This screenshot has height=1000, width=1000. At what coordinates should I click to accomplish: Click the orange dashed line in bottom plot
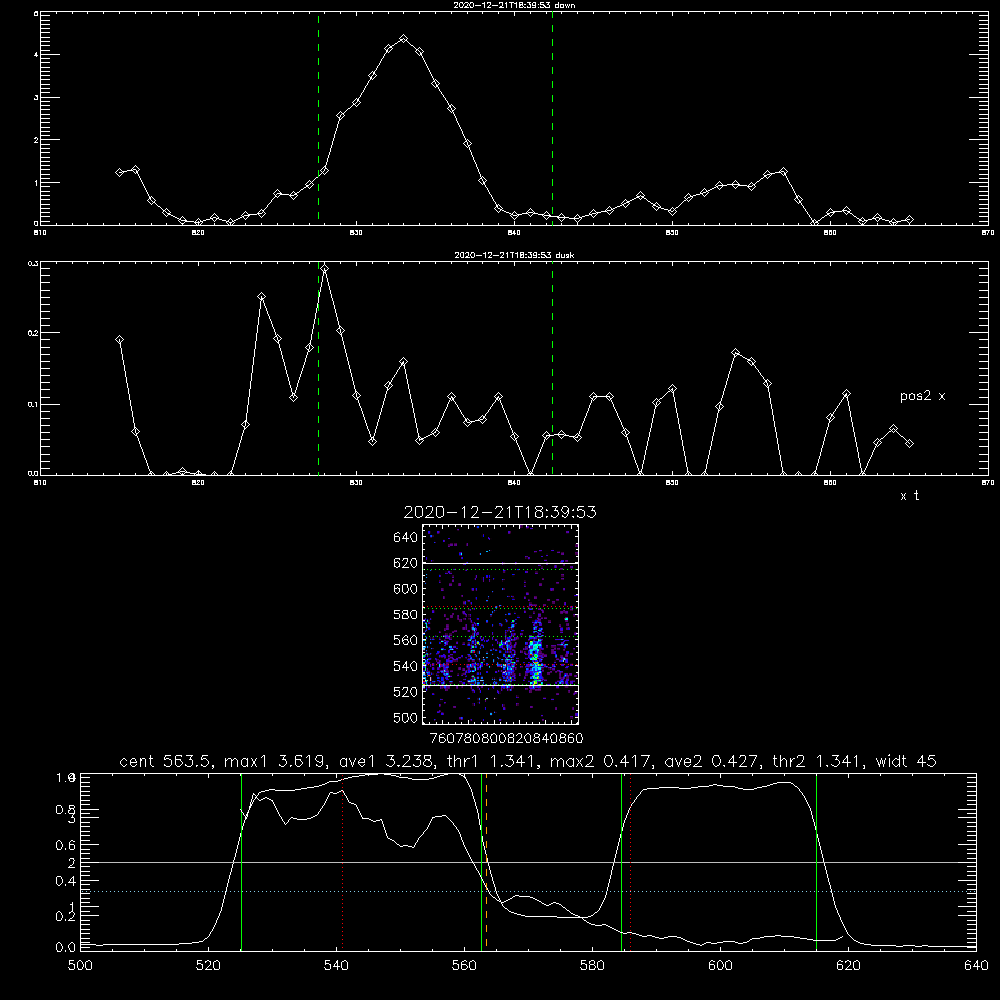[486, 861]
